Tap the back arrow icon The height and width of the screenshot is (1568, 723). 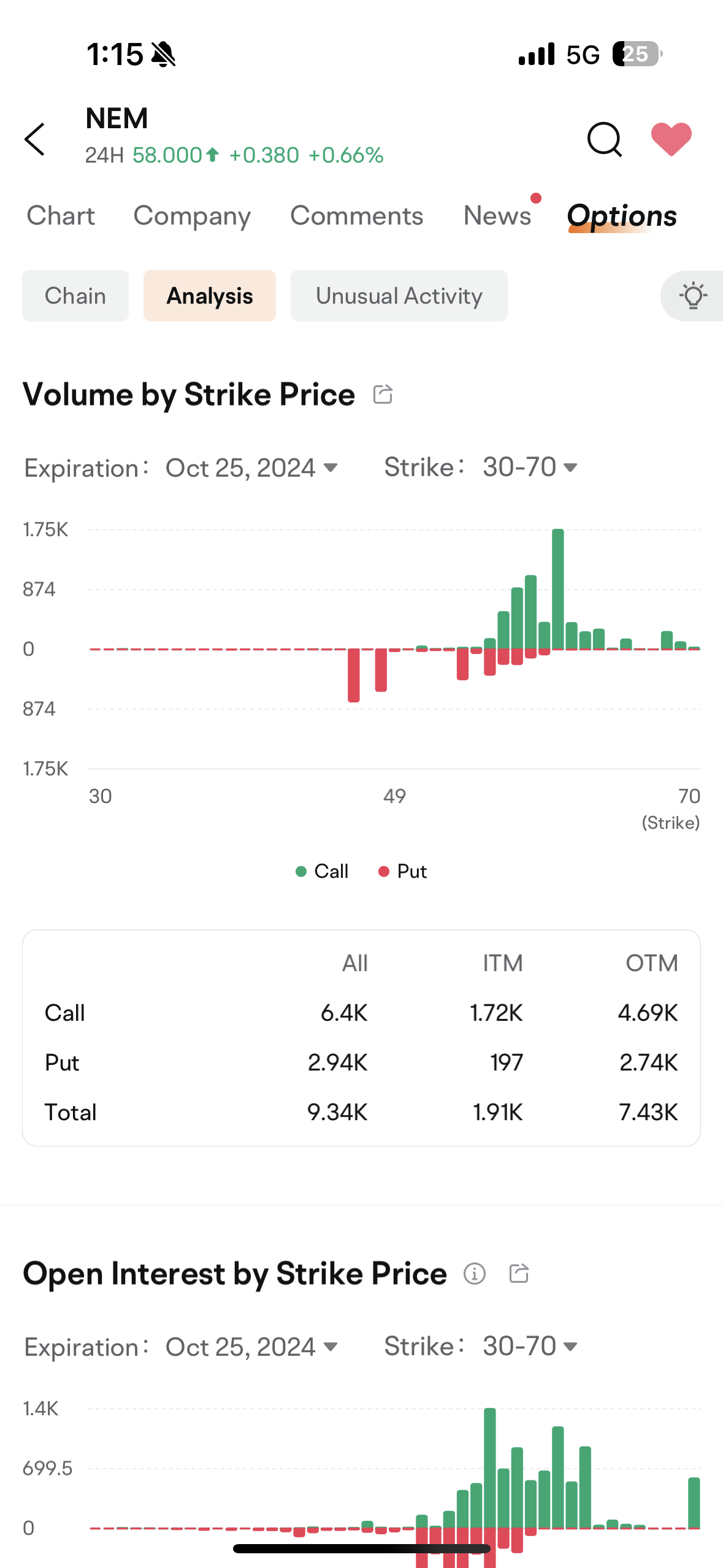tap(35, 139)
